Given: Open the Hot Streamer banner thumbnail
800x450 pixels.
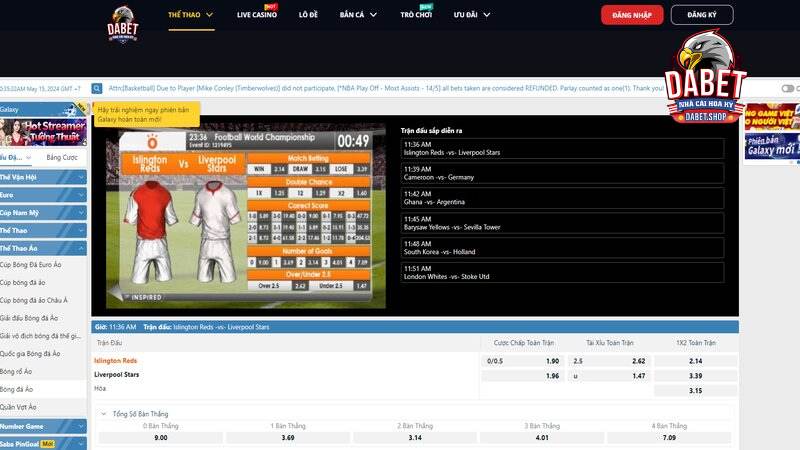Looking at the screenshot, I should click(42, 132).
